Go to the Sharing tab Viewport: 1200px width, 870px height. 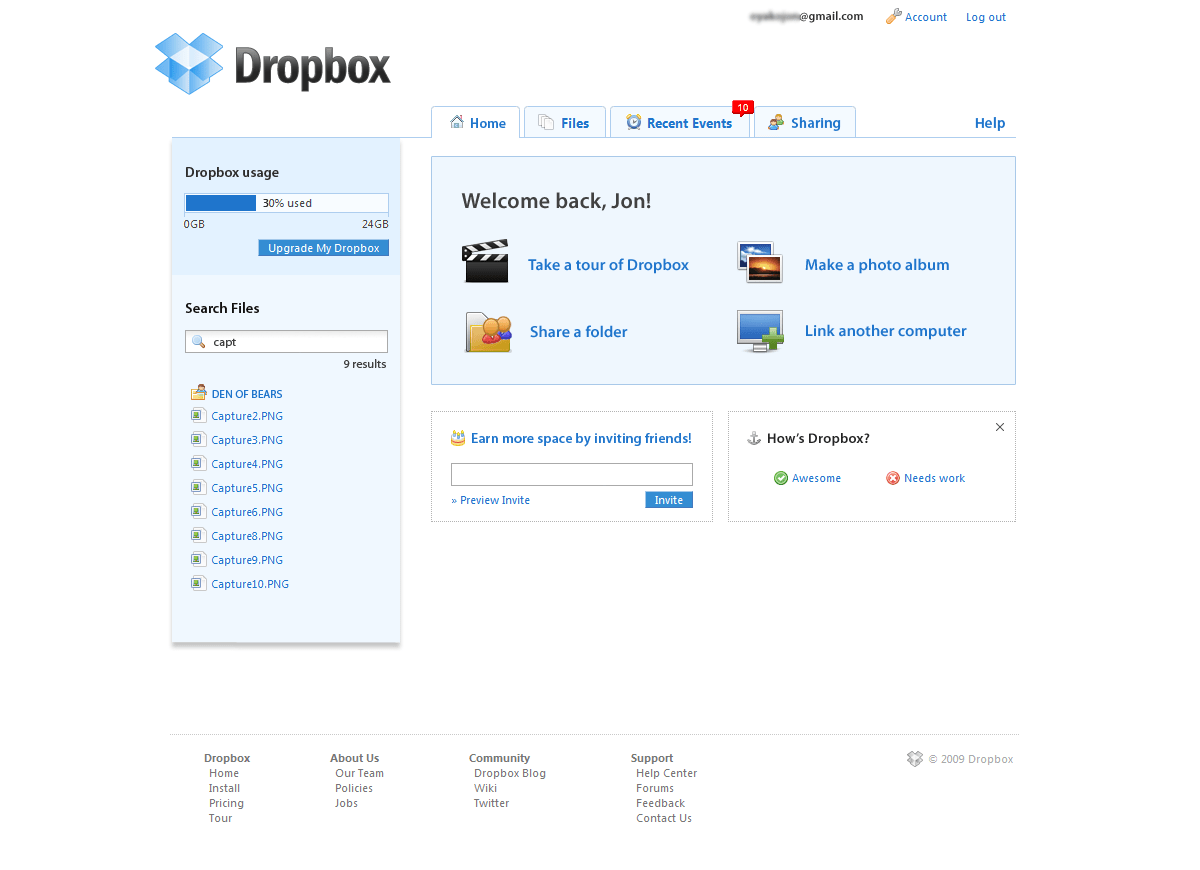(805, 122)
